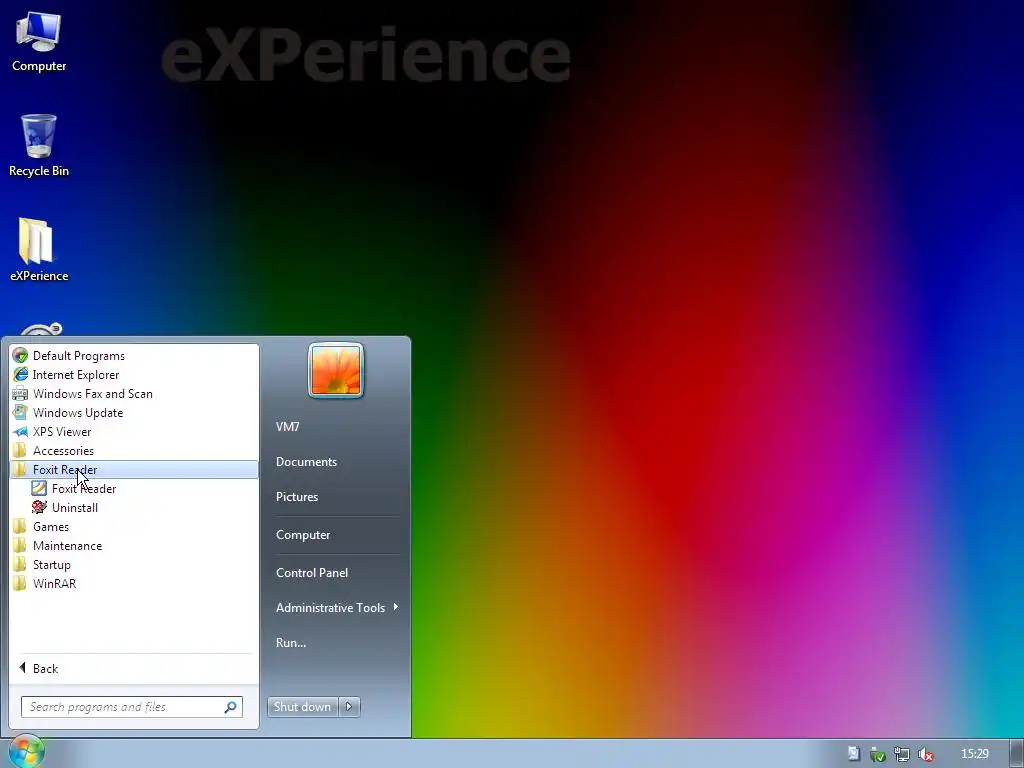Expand the Accessories folder

tap(134, 451)
